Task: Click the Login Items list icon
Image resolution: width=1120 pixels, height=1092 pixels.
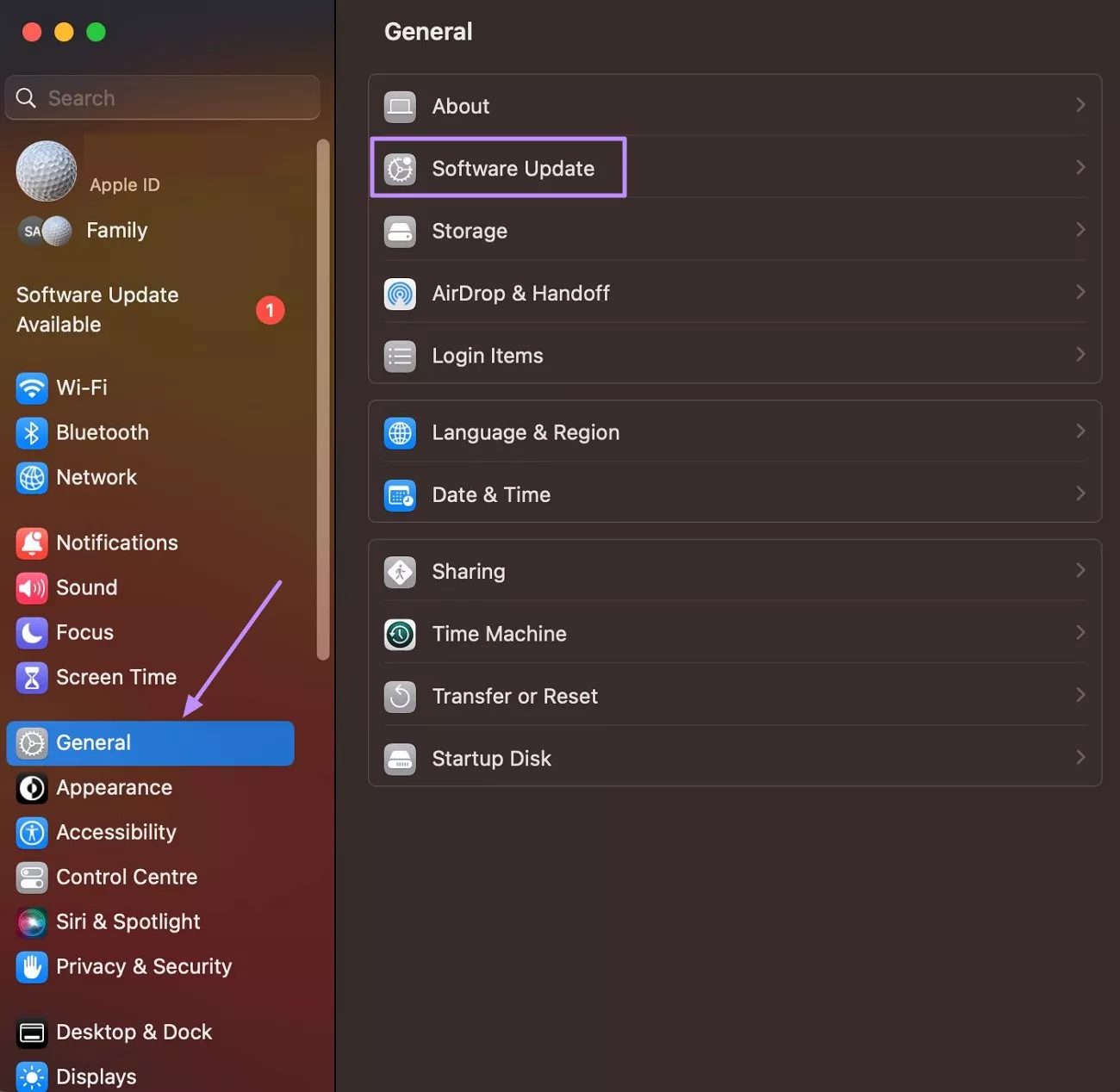Action: tap(400, 356)
